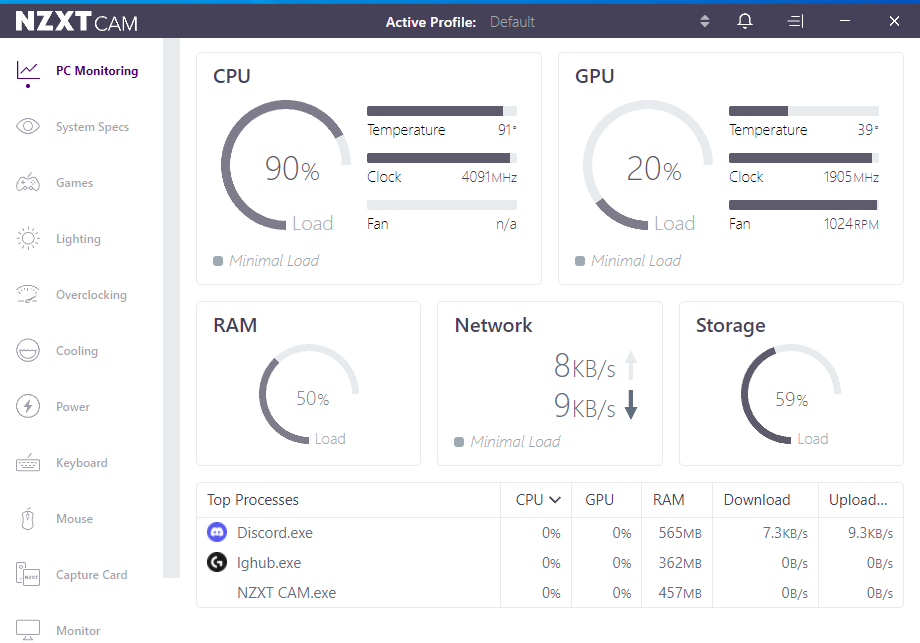Select the Lighting sun icon
Image resolution: width=920 pixels, height=643 pixels.
point(28,239)
